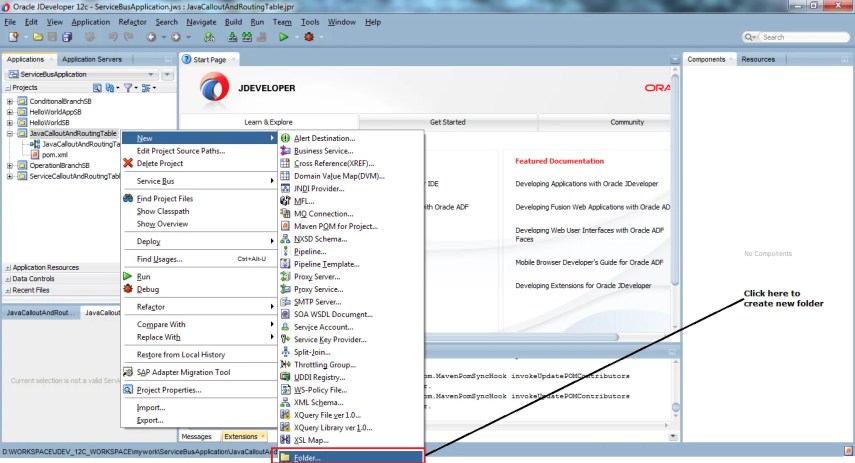Image resolution: width=855 pixels, height=463 pixels.
Task: Click the Project Properties magnifier icon
Action: tap(128, 389)
